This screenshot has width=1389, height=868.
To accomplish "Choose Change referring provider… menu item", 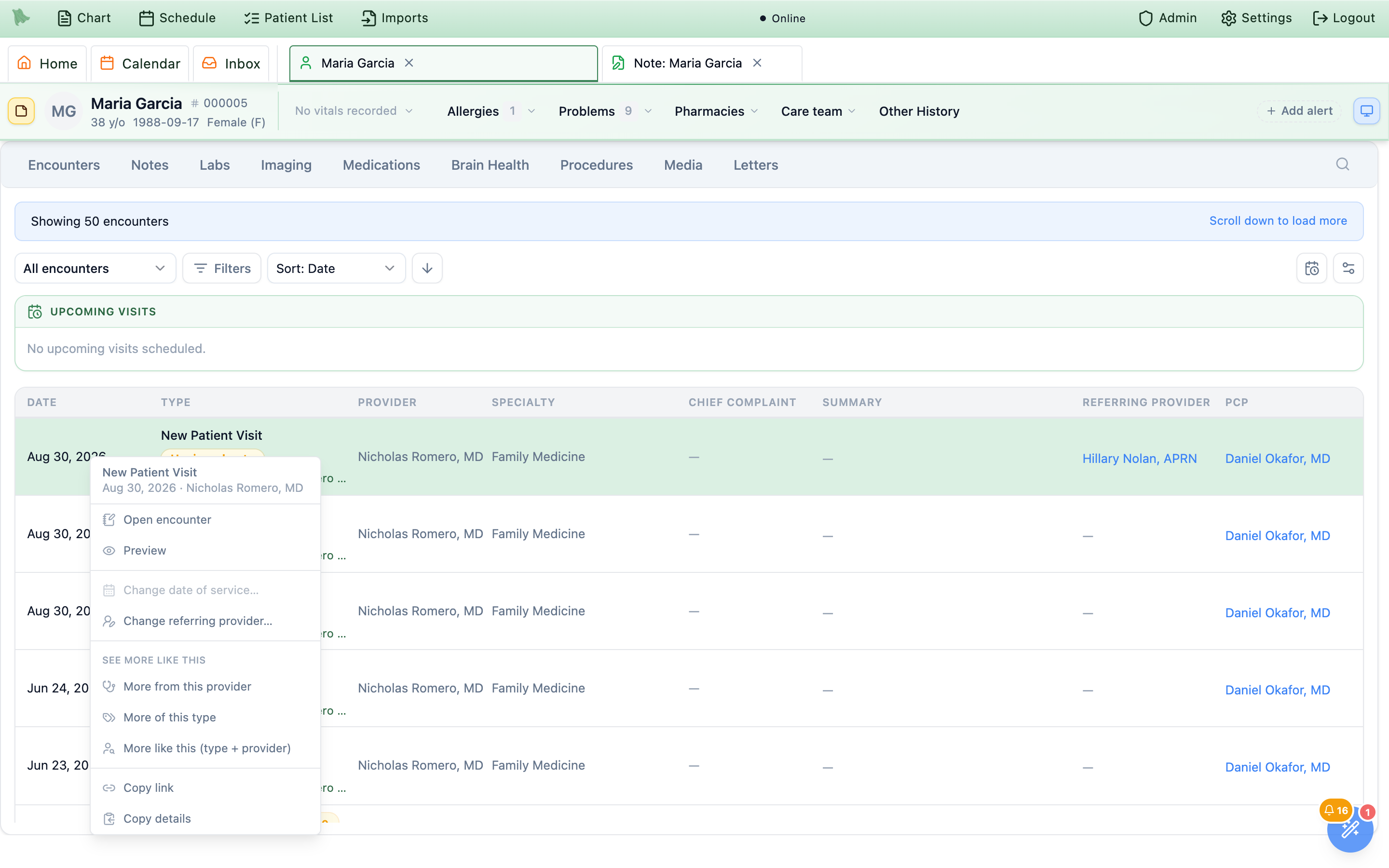I will (205, 621).
